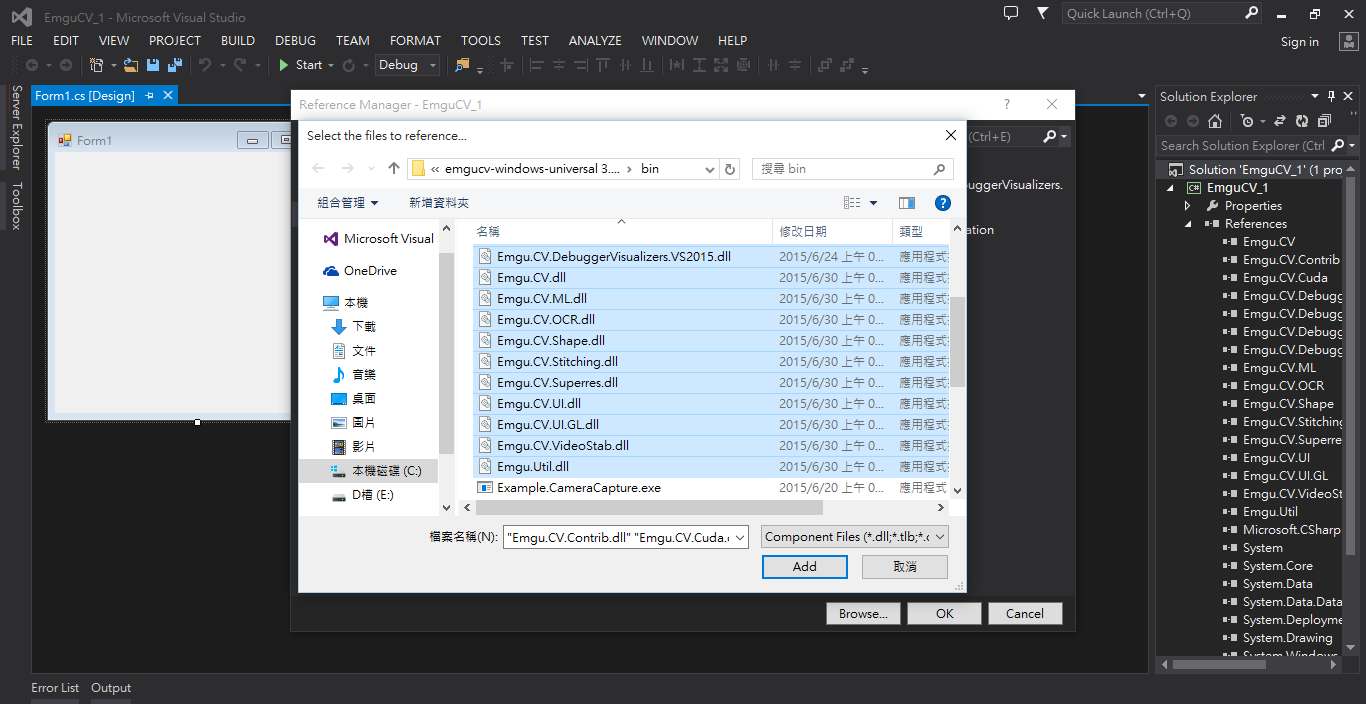Click the file name input field
The image size is (1366, 704).
coord(615,537)
